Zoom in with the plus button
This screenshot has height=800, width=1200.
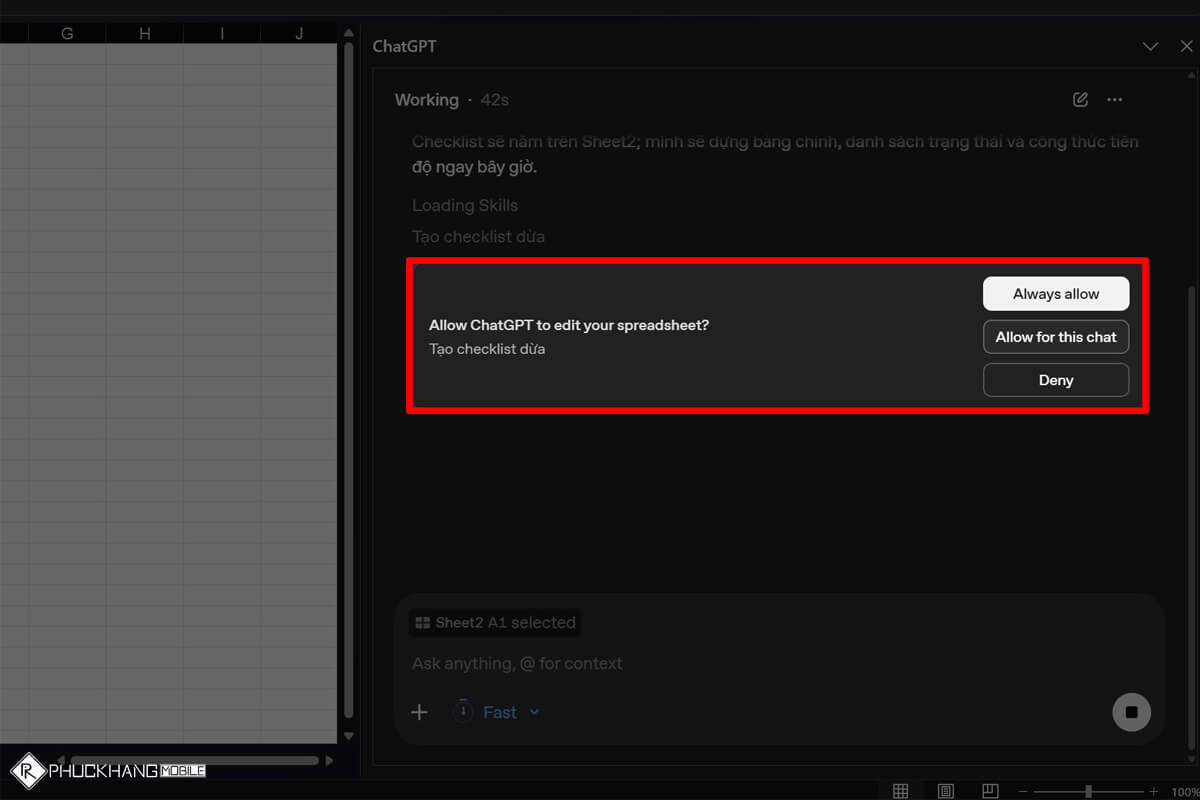(x=1154, y=791)
